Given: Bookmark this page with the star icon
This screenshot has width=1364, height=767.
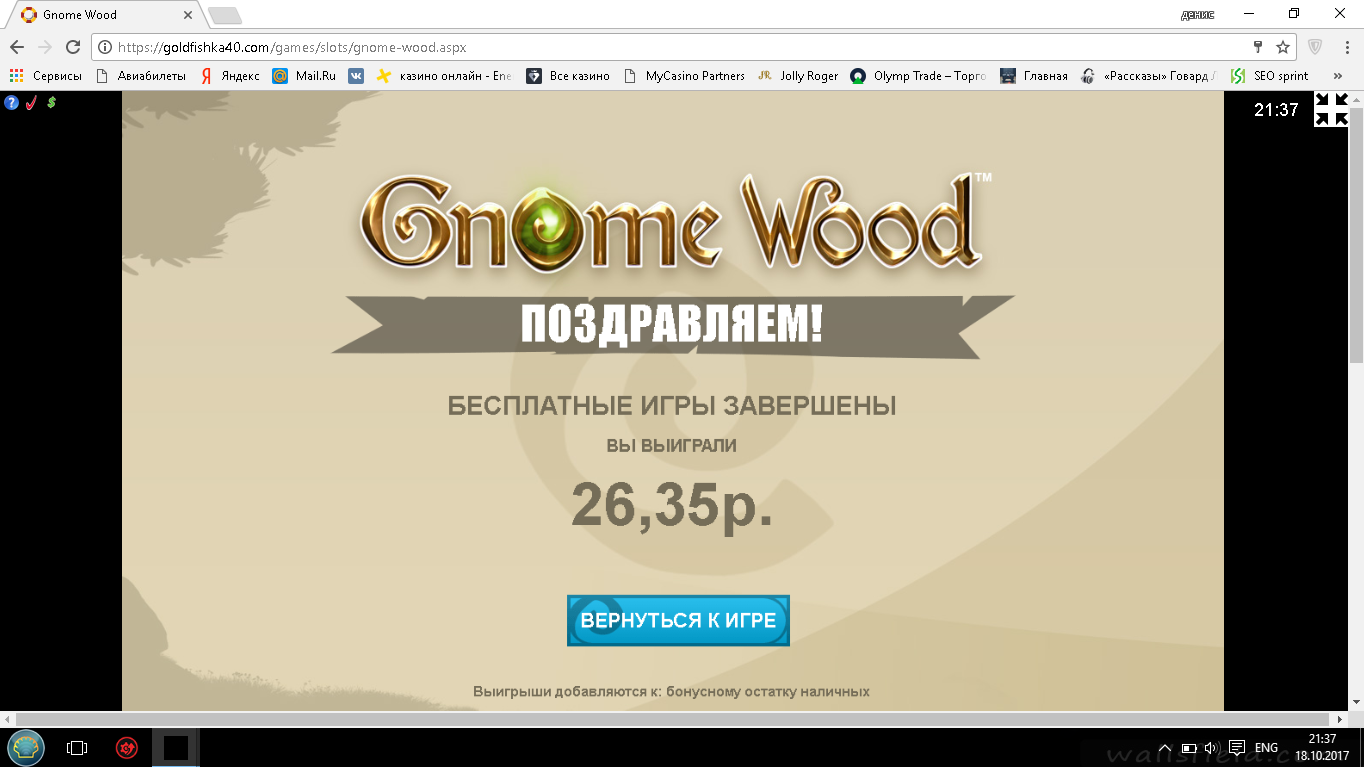Looking at the screenshot, I should click(1283, 47).
